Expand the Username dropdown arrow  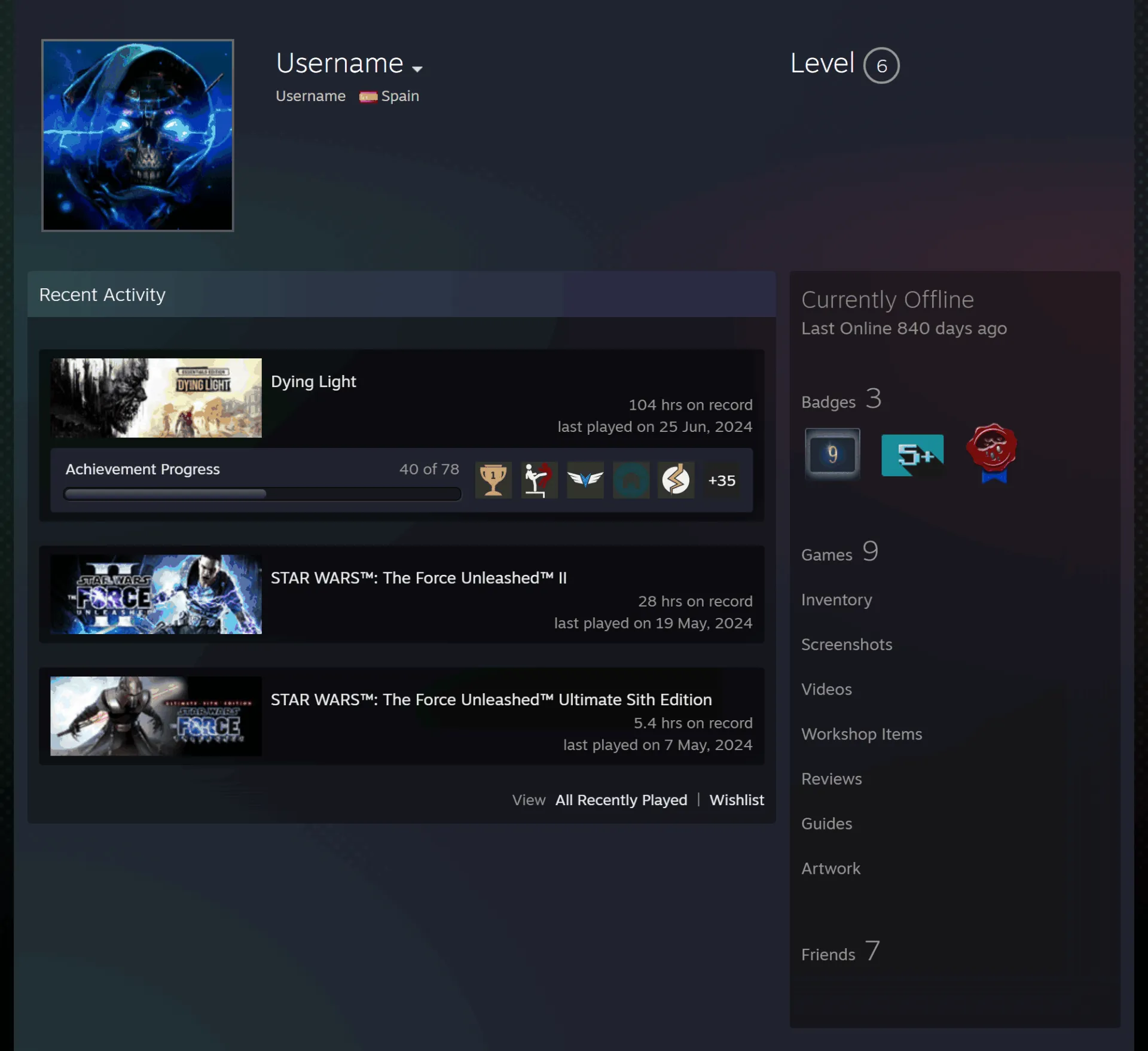[417, 69]
